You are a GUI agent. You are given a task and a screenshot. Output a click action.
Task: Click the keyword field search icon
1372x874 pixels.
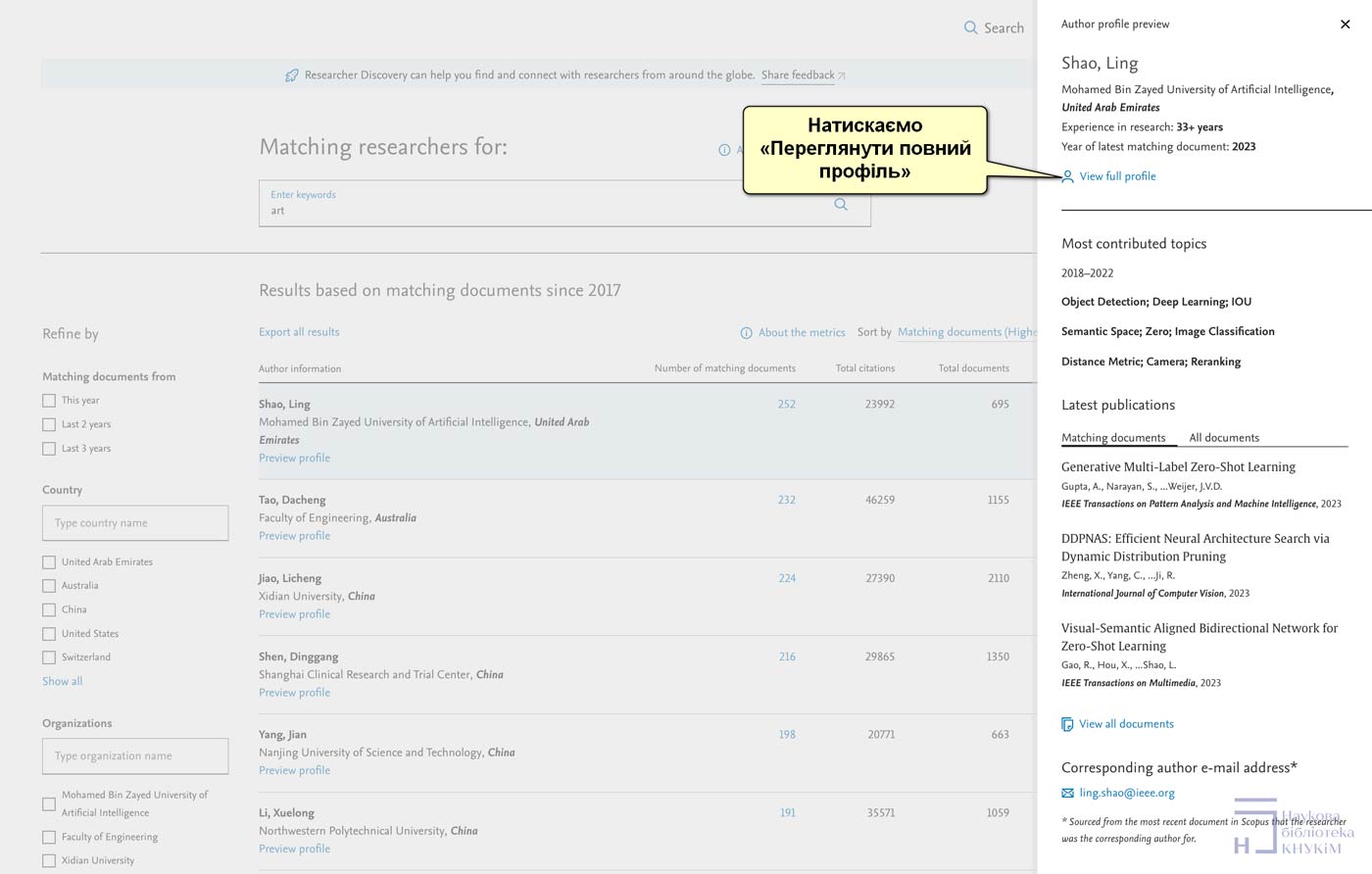click(x=841, y=205)
